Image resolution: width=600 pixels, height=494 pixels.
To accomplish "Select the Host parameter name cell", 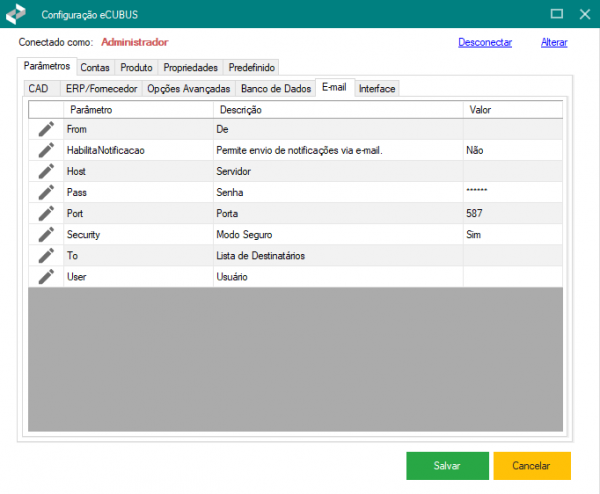I will pyautogui.click(x=138, y=171).
